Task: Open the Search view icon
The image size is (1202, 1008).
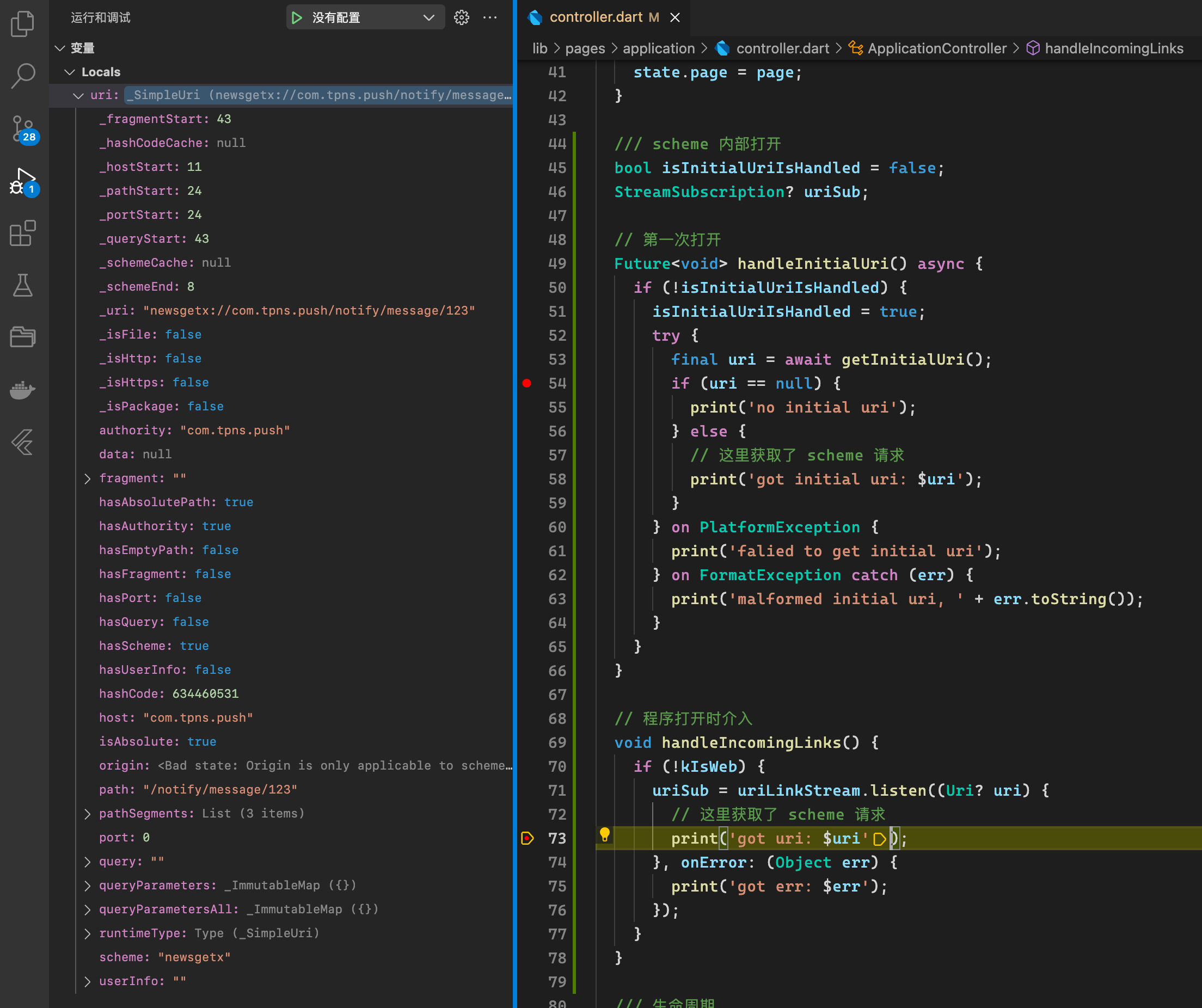Action: (x=23, y=76)
